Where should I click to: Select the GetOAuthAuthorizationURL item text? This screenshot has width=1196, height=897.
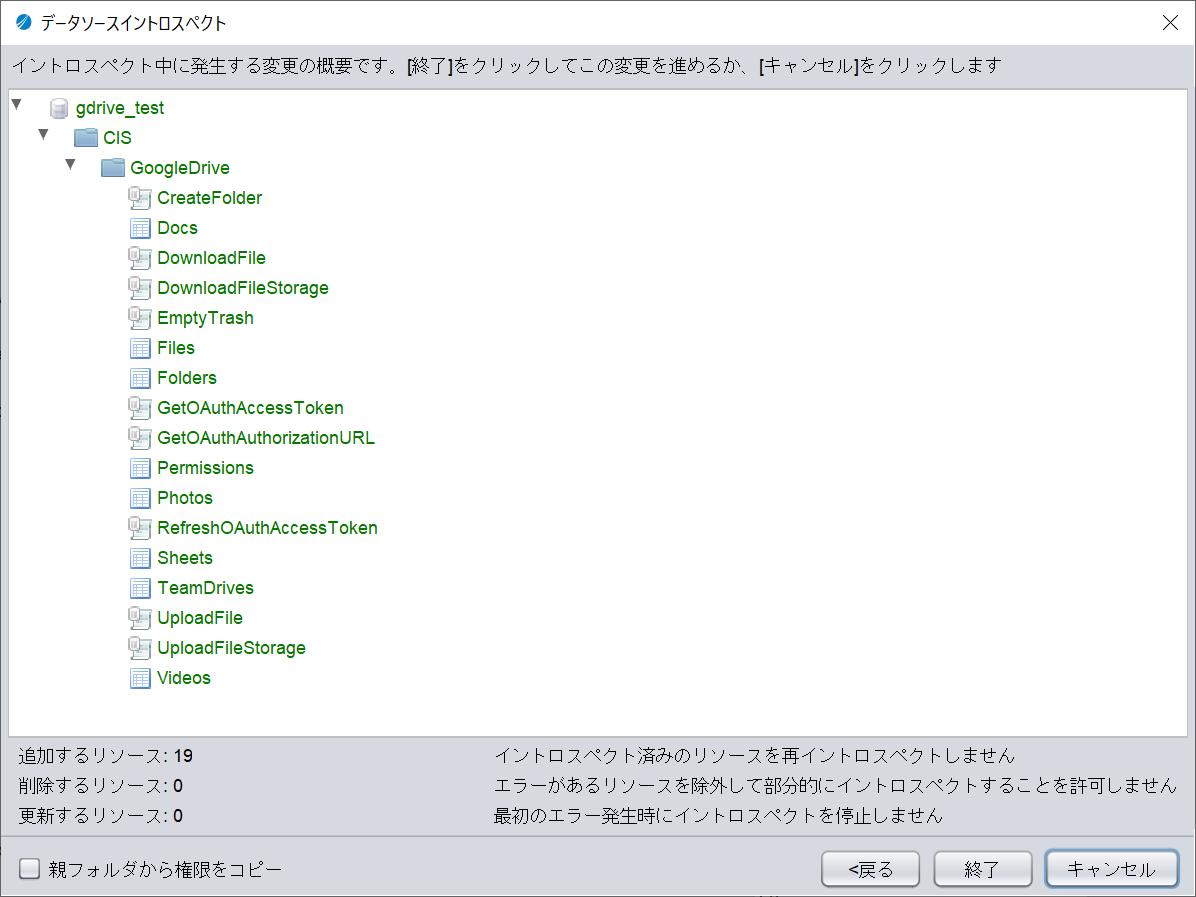pos(266,438)
